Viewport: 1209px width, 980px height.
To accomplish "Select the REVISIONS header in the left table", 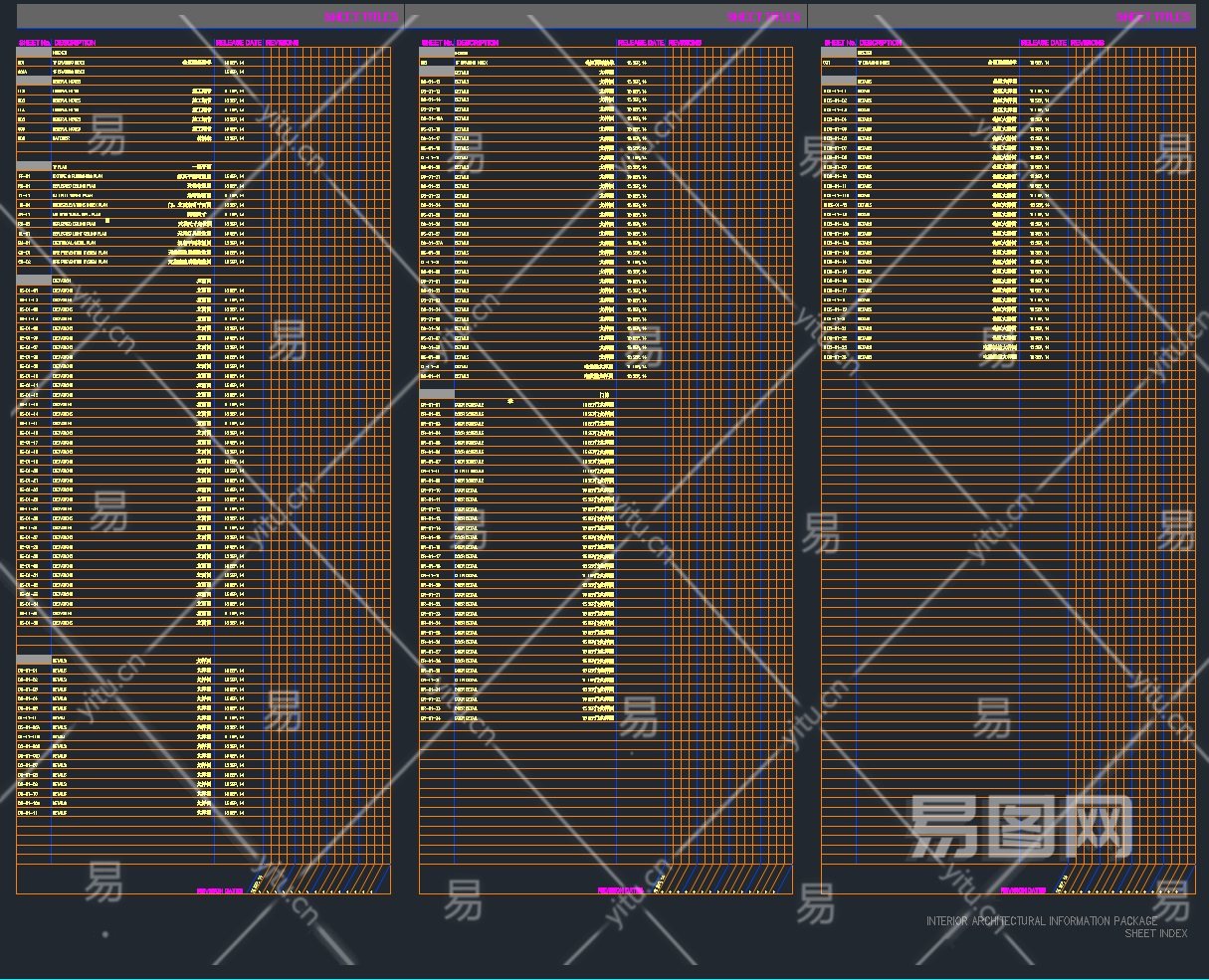I will pos(282,43).
